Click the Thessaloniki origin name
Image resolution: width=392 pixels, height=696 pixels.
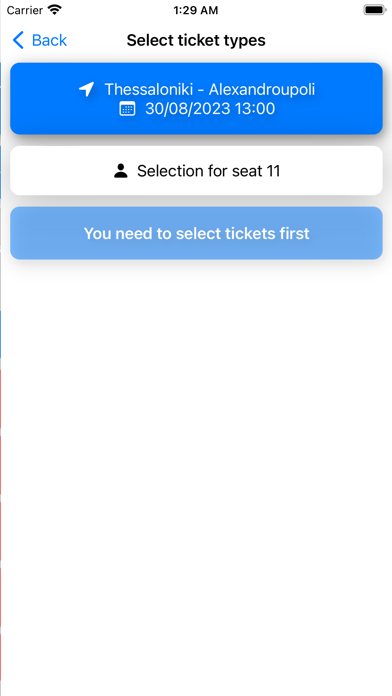[x=149, y=89]
